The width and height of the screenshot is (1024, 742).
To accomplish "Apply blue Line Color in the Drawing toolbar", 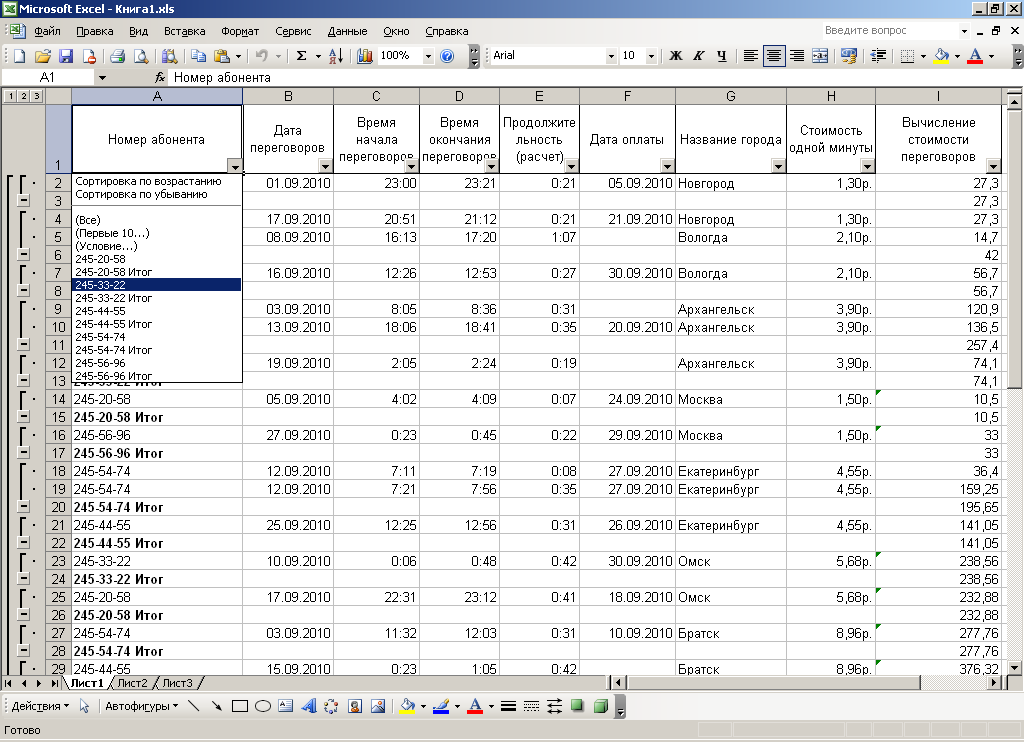I will 441,706.
